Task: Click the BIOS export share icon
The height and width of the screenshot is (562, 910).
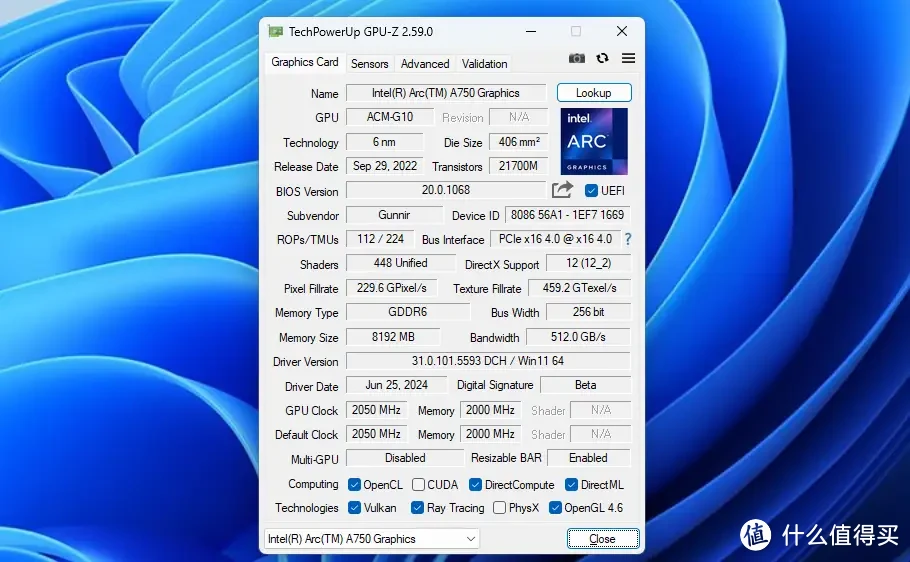Action: [x=562, y=190]
